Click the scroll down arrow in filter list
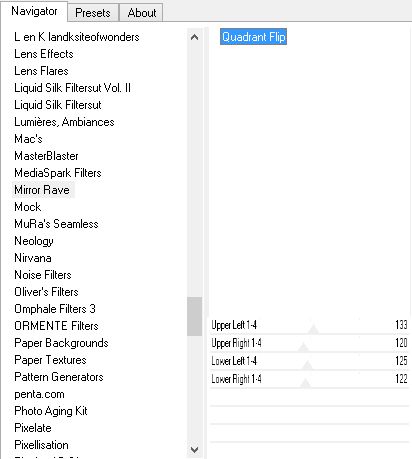The width and height of the screenshot is (412, 459). click(x=194, y=449)
